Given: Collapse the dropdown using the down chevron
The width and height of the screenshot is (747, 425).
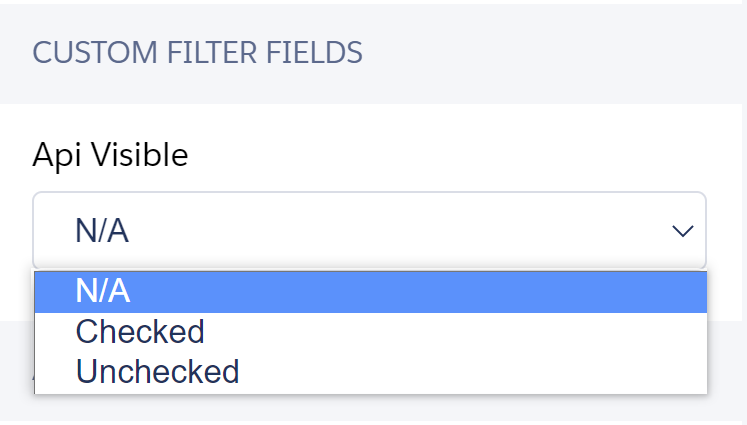Looking at the screenshot, I should (683, 231).
